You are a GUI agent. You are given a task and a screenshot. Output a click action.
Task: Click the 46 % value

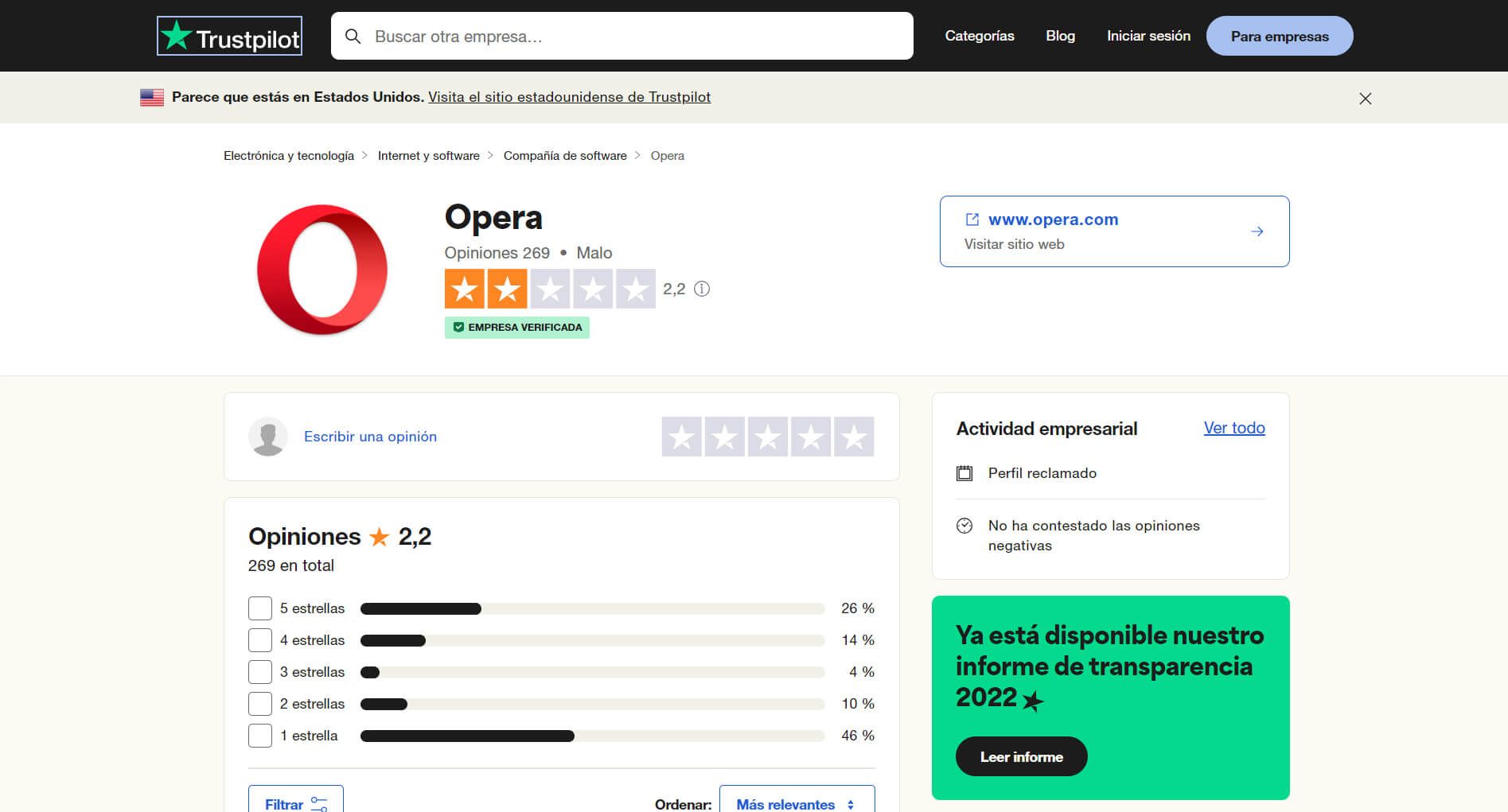pyautogui.click(x=858, y=736)
